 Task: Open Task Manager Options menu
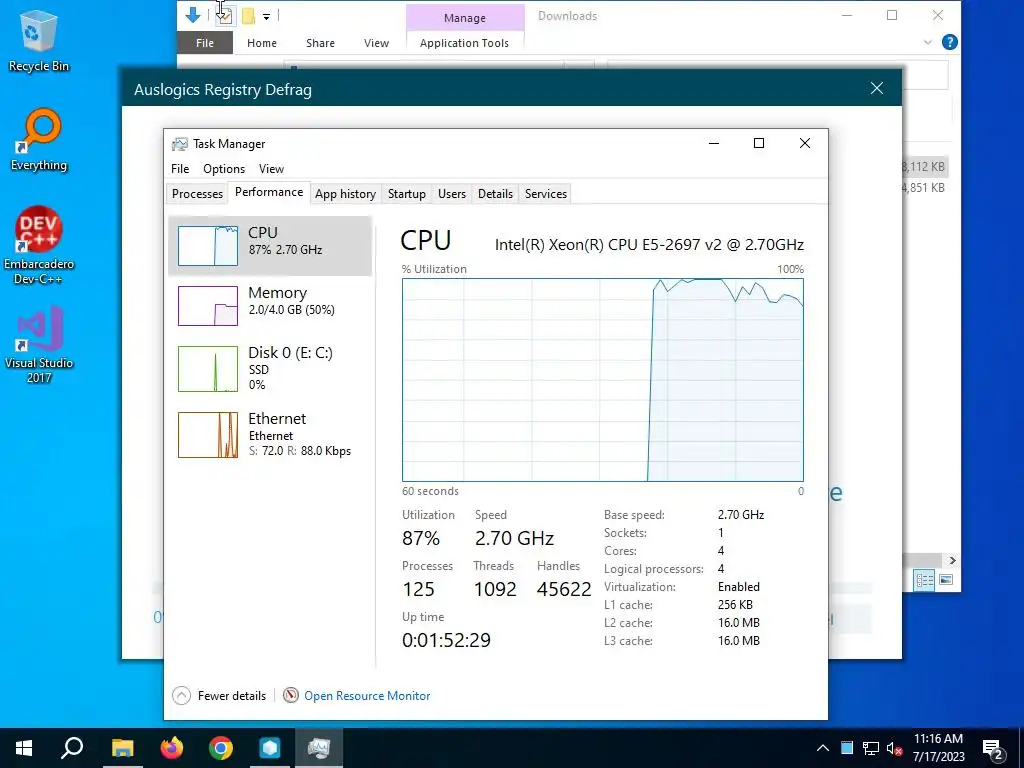click(224, 168)
